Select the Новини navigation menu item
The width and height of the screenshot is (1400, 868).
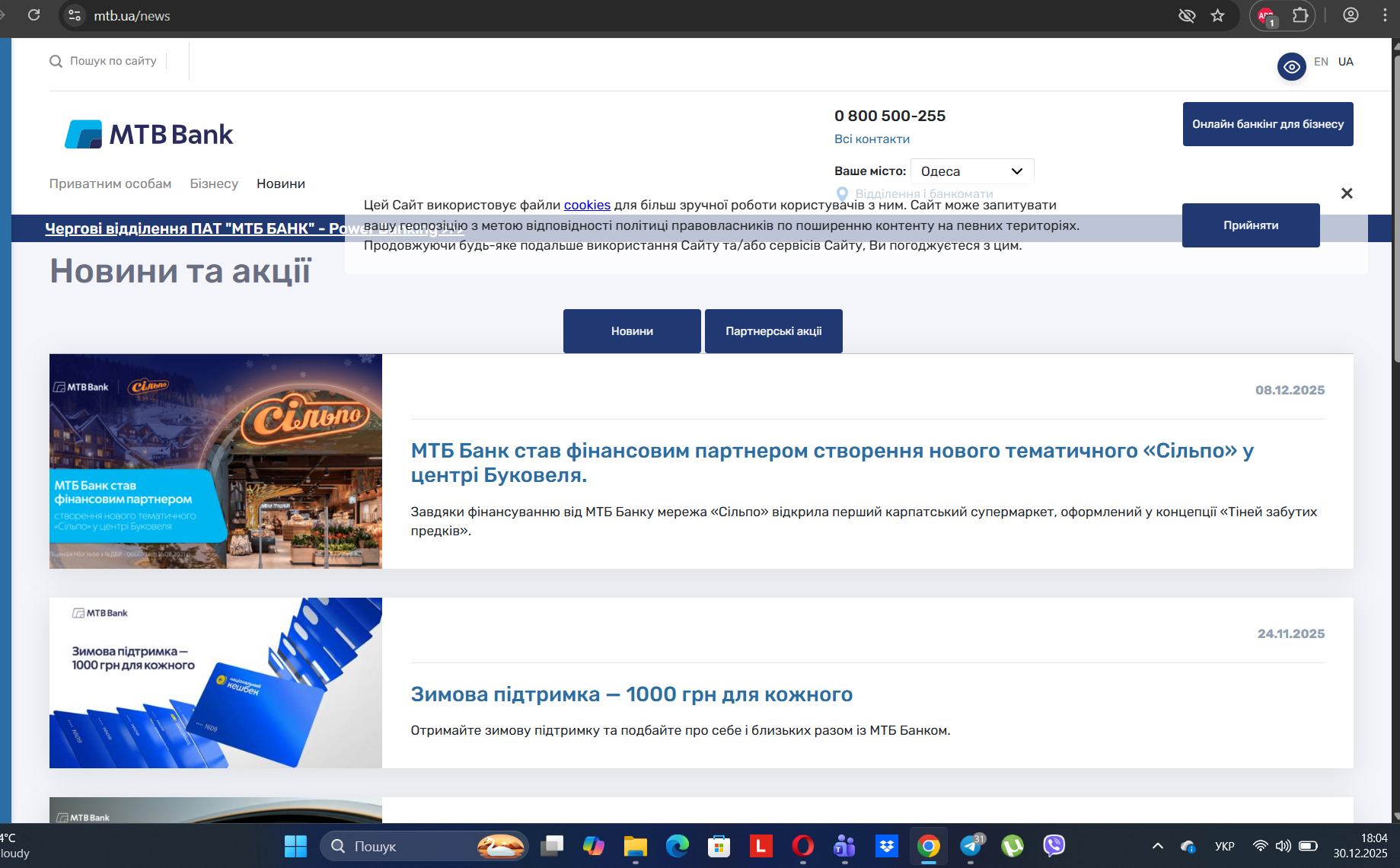point(281,183)
